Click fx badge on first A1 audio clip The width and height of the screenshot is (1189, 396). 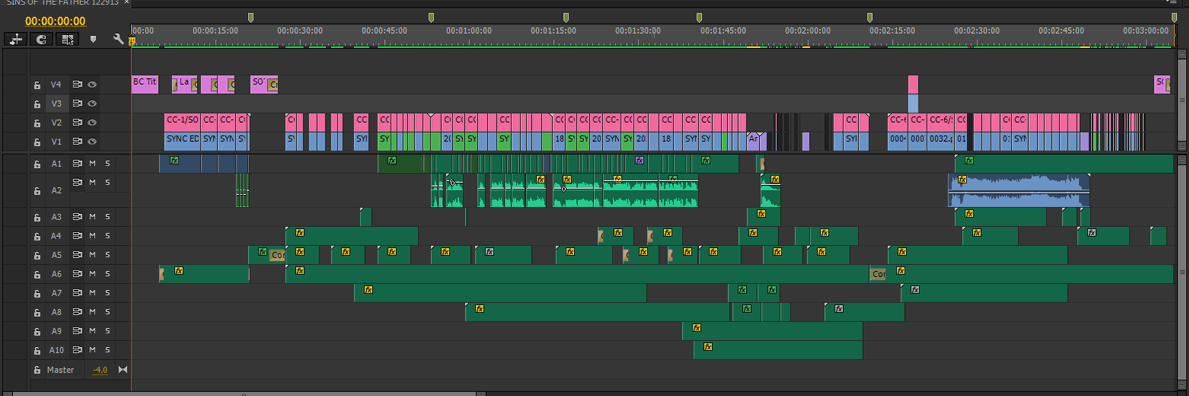pos(174,160)
